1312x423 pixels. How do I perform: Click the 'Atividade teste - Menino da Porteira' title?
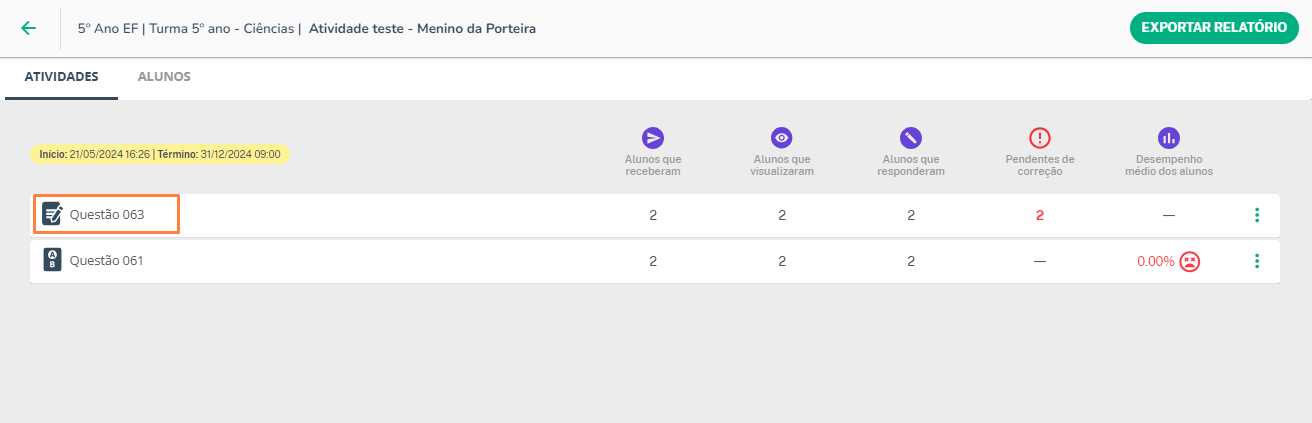pyautogui.click(x=422, y=29)
